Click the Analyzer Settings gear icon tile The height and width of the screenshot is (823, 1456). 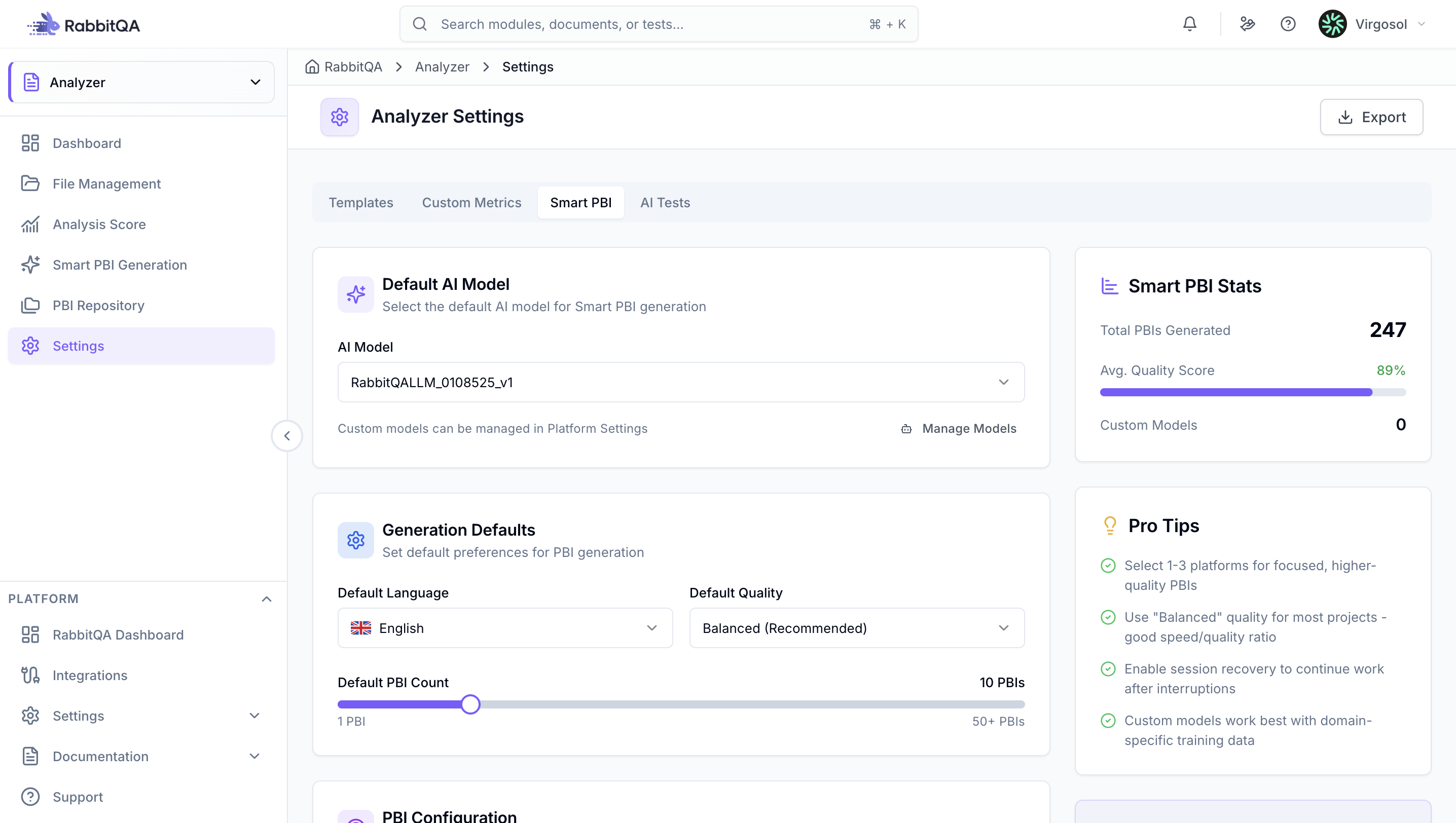point(340,117)
